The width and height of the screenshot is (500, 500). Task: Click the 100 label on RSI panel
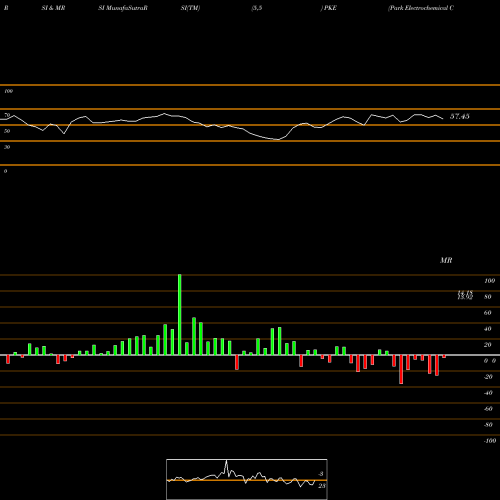click(8, 91)
